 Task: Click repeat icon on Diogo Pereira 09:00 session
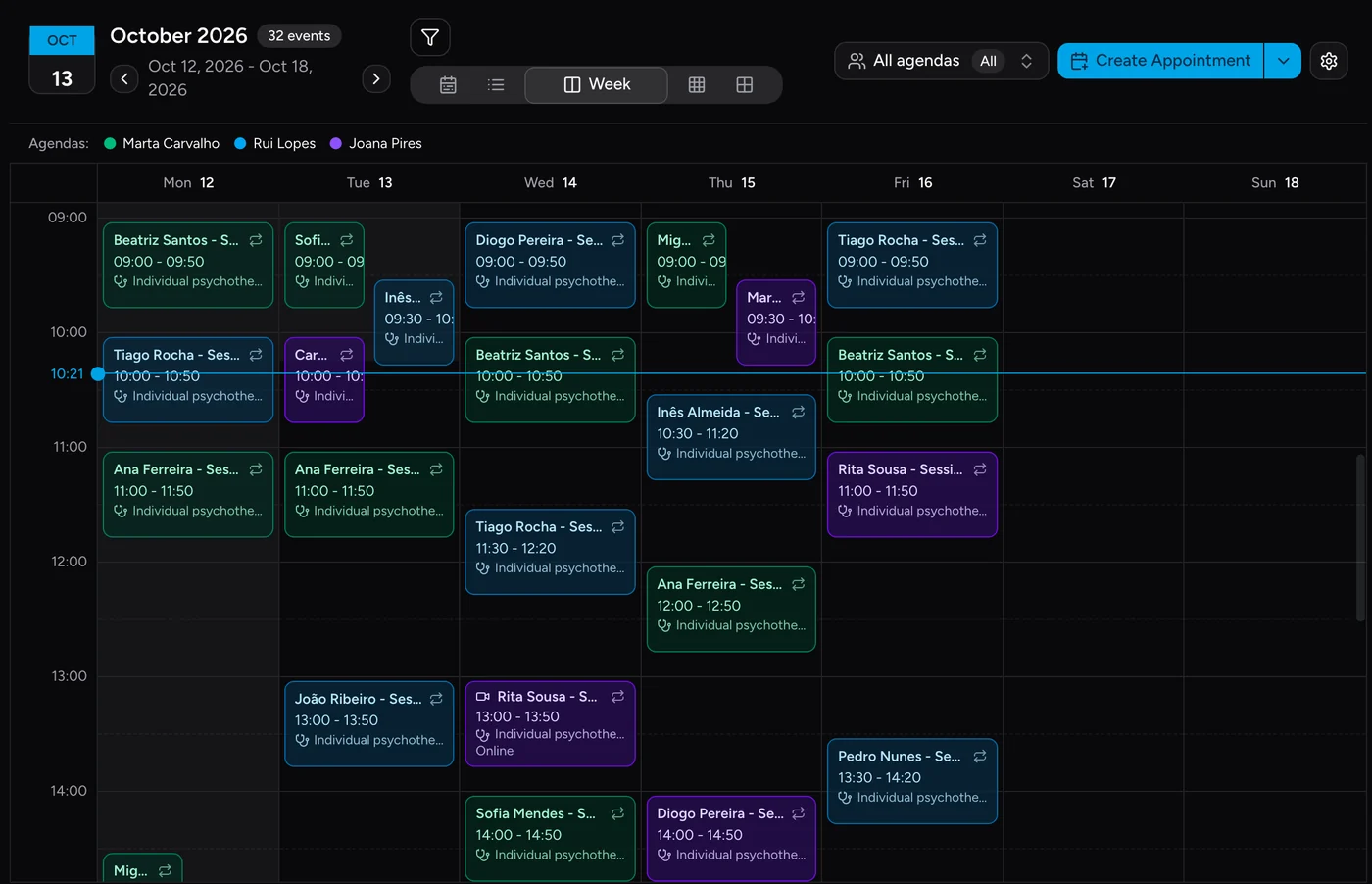point(617,240)
